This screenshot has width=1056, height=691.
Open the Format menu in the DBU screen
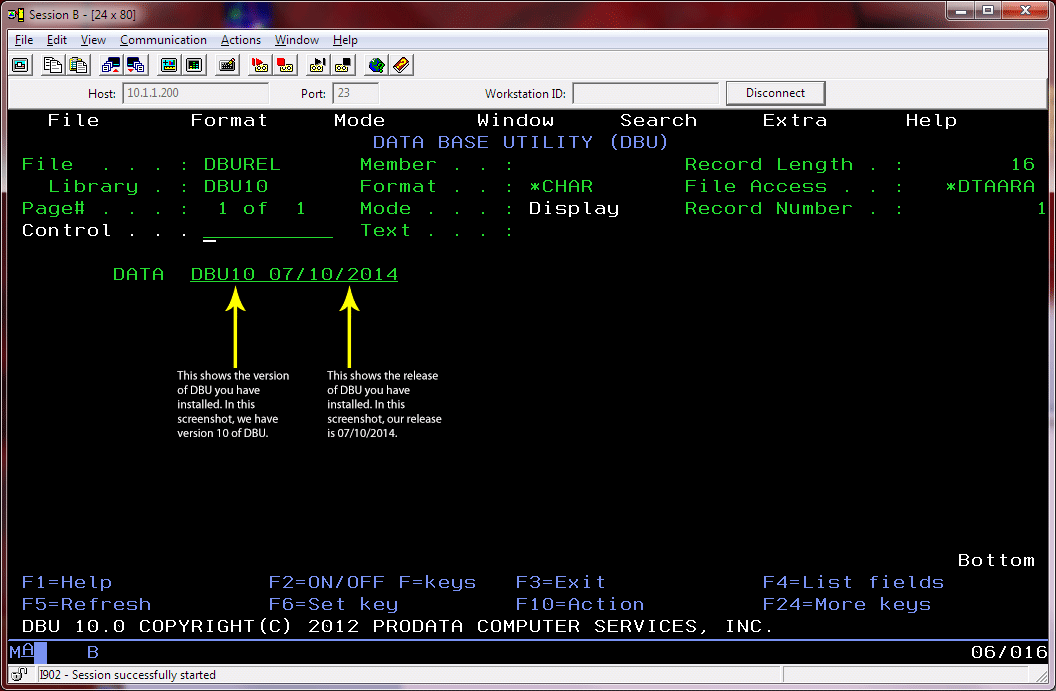pos(228,120)
